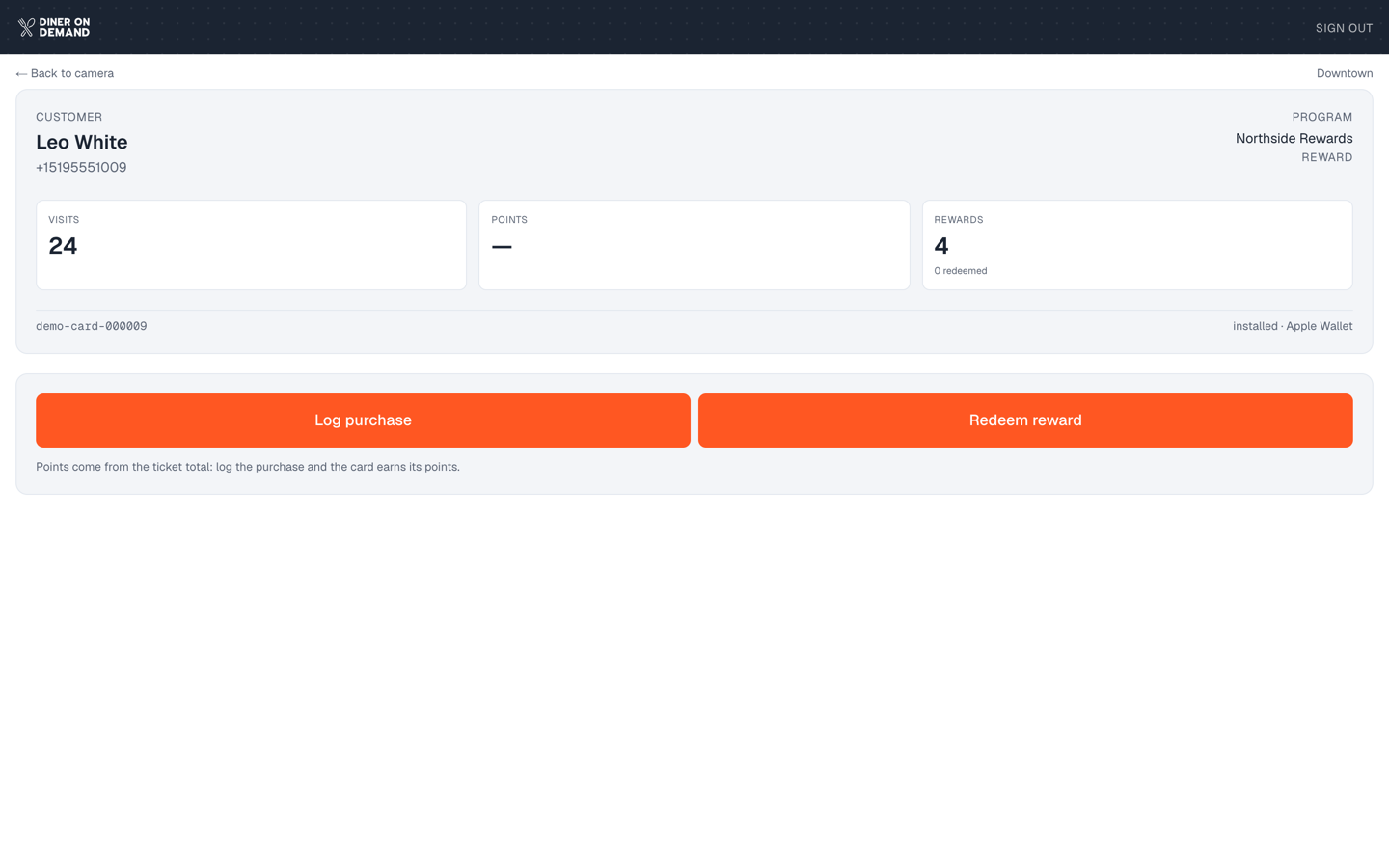Click the CUSTOMER heading label

point(68,117)
